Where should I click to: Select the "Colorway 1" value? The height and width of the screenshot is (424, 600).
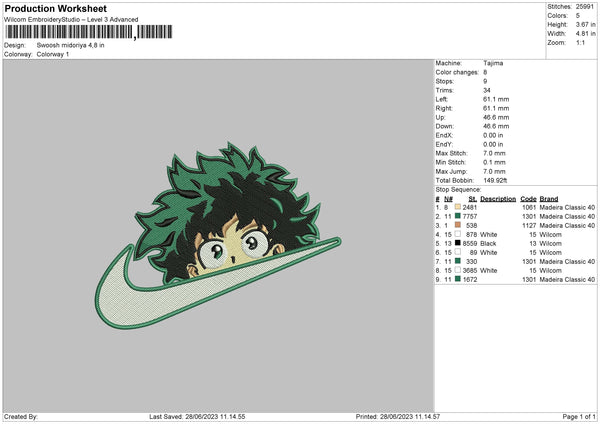[x=53, y=54]
